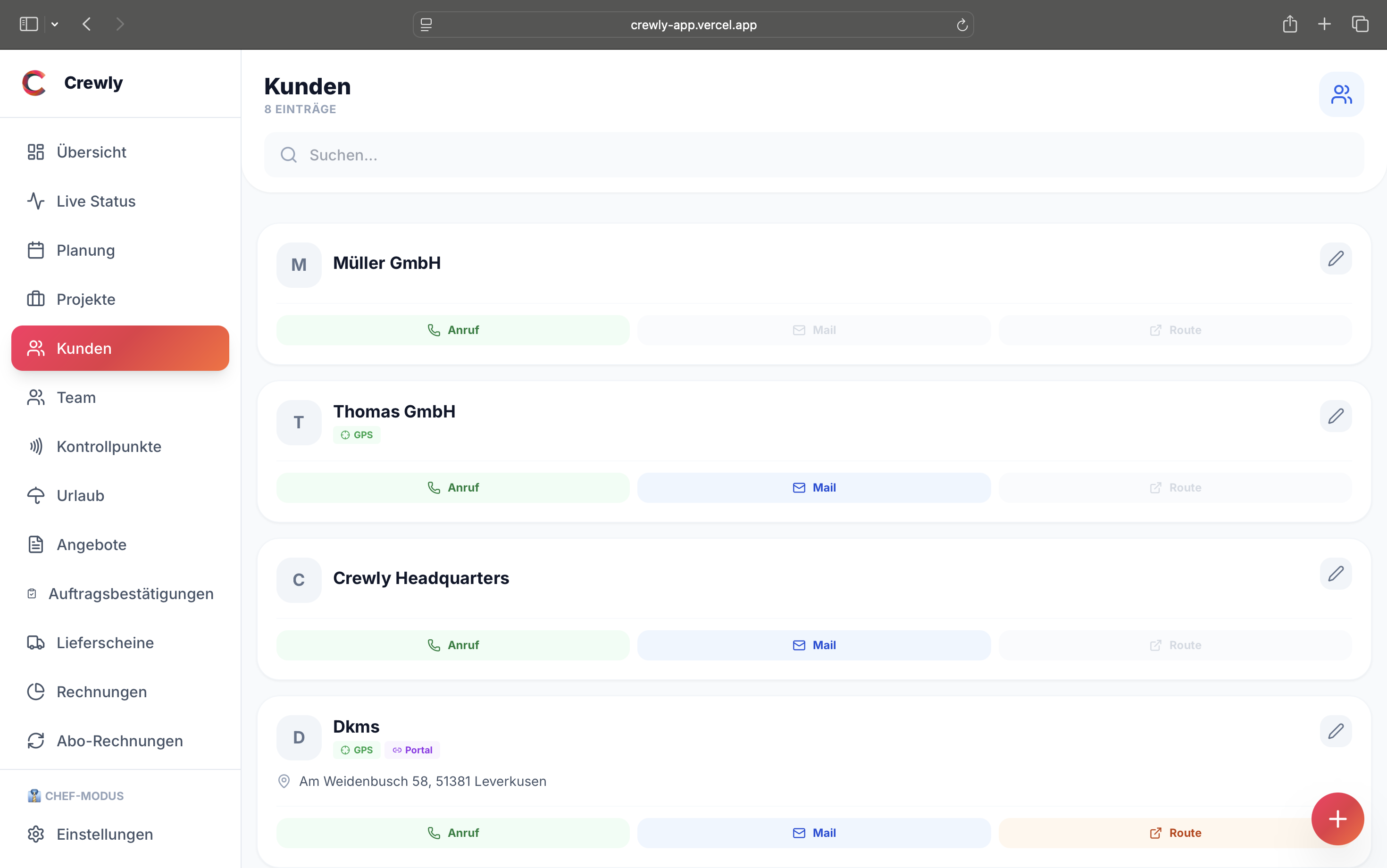This screenshot has width=1387, height=868.
Task: Focus the Suchen search field
Action: pyautogui.click(x=813, y=155)
